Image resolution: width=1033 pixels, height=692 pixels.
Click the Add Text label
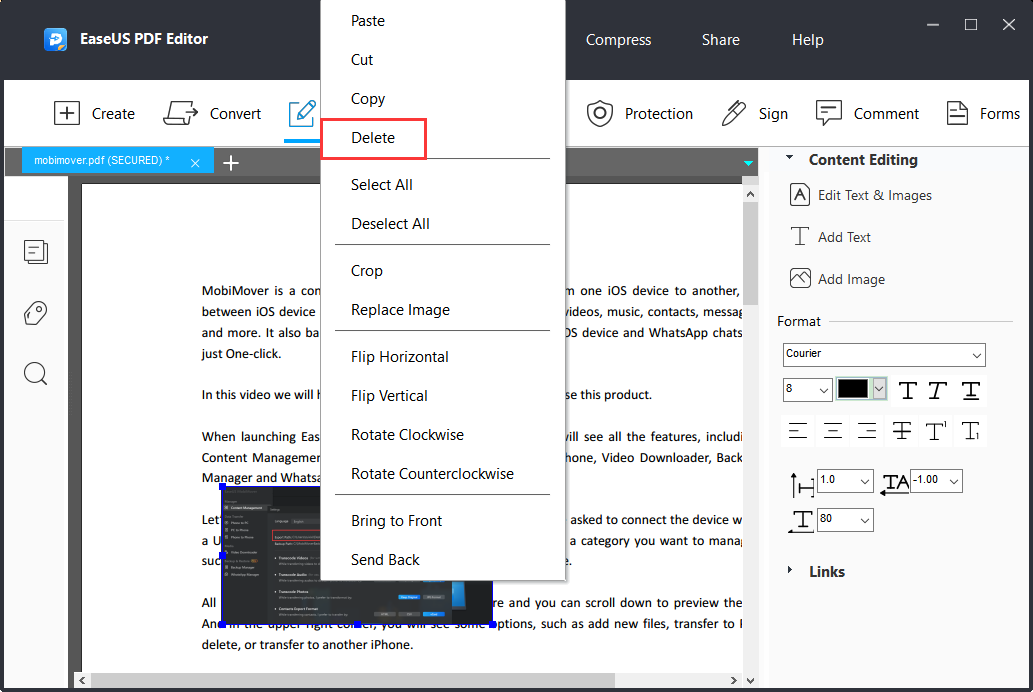845,237
